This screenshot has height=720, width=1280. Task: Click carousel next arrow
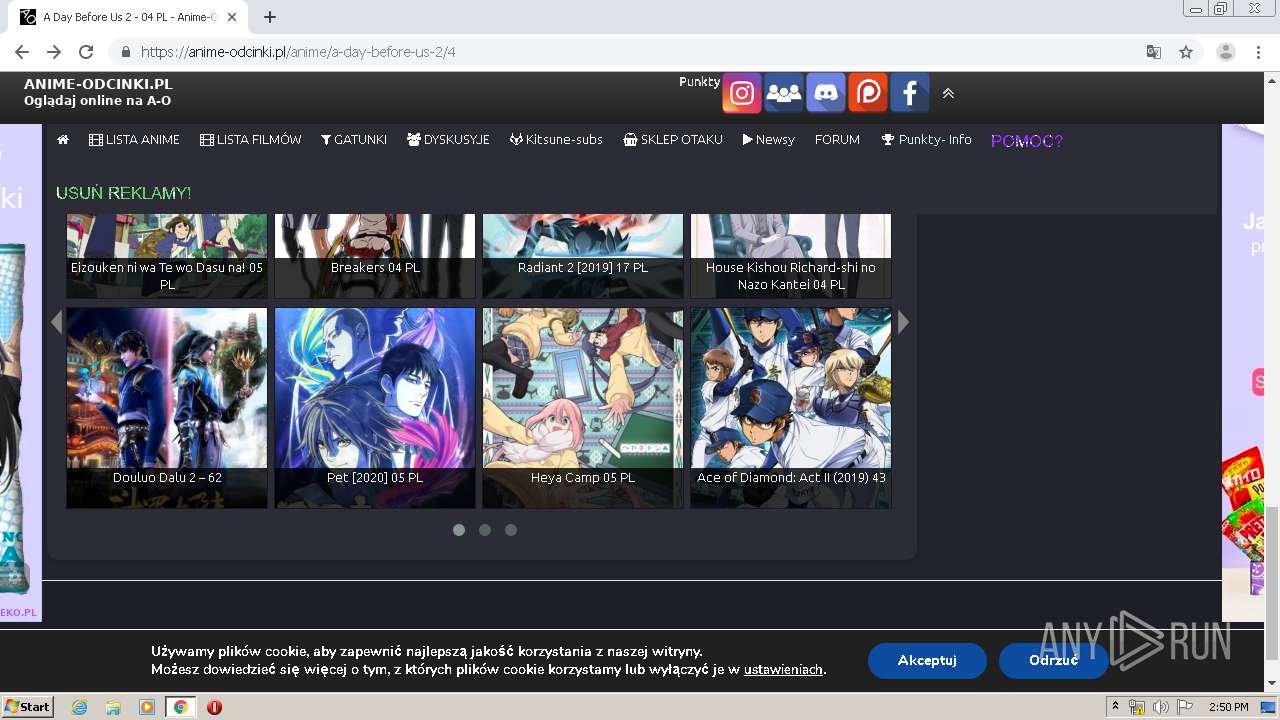point(903,322)
